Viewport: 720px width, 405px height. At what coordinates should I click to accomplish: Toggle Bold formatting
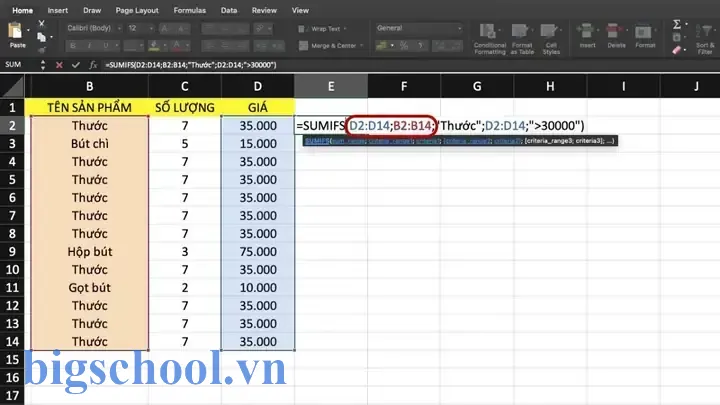click(73, 45)
